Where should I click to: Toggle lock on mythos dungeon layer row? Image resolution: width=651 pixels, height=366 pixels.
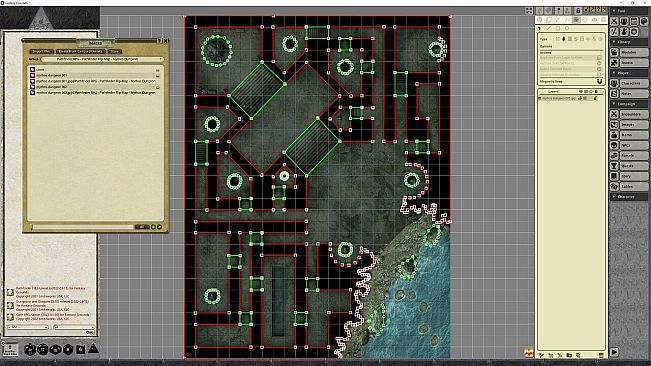pyautogui.click(x=595, y=98)
